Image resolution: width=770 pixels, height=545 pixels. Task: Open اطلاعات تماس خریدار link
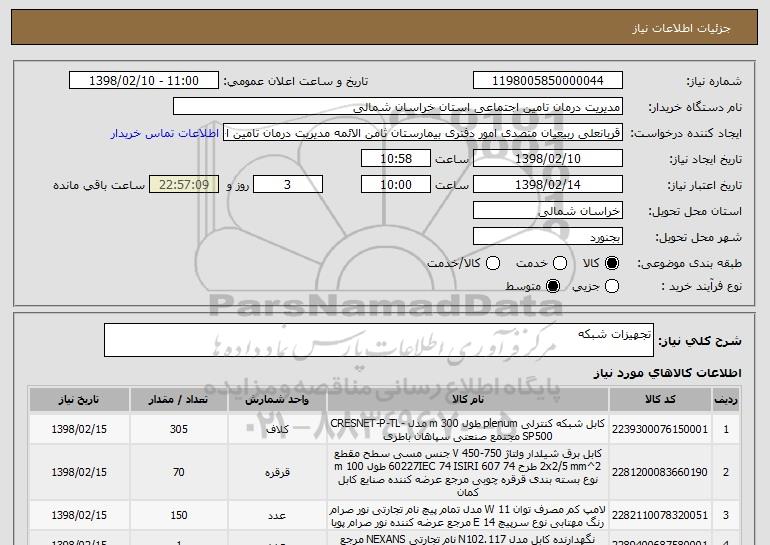165,133
